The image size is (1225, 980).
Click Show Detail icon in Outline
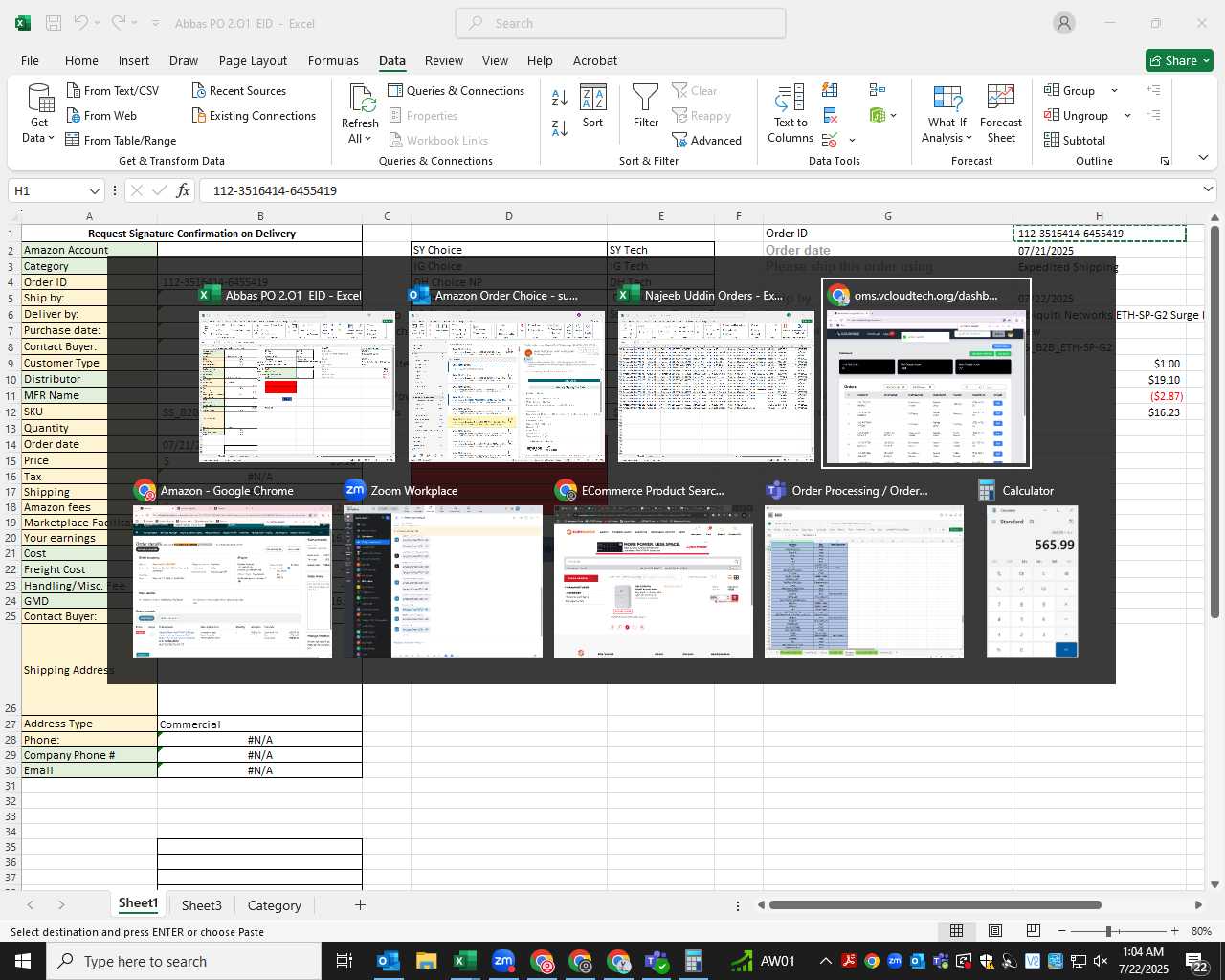pos(1154,90)
